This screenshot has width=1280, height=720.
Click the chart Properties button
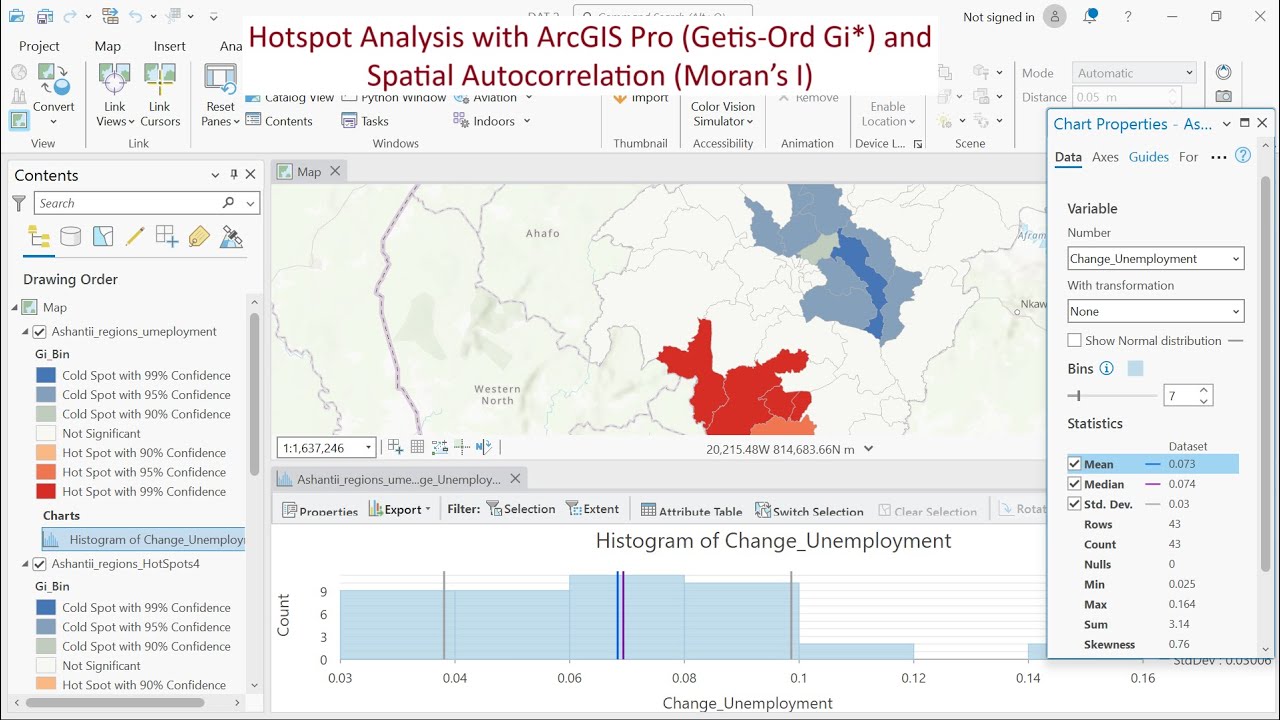point(320,510)
